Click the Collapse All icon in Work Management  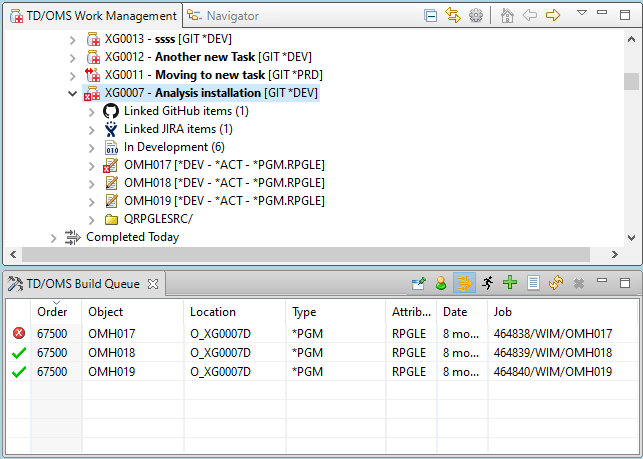[x=430, y=16]
